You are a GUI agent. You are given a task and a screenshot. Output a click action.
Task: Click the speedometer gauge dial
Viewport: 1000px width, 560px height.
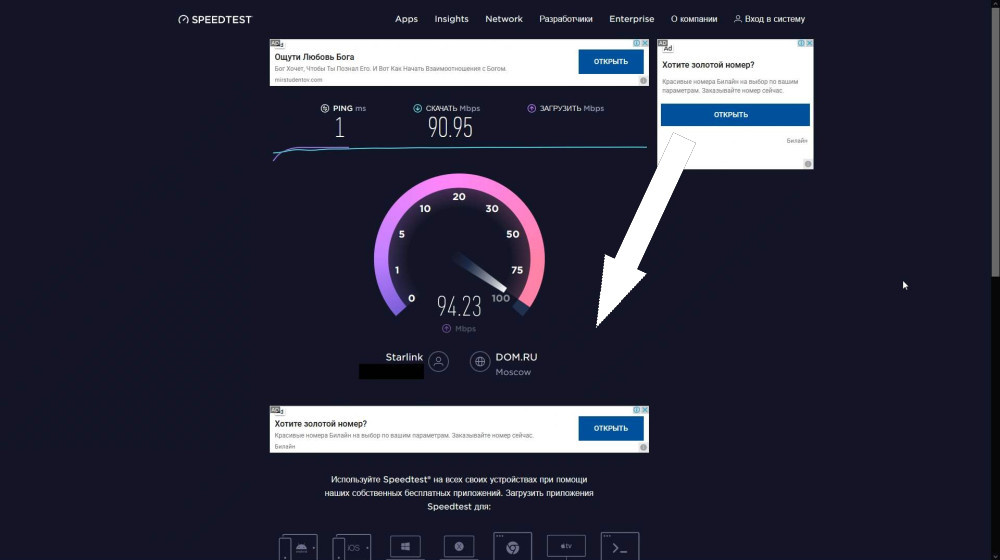(459, 246)
